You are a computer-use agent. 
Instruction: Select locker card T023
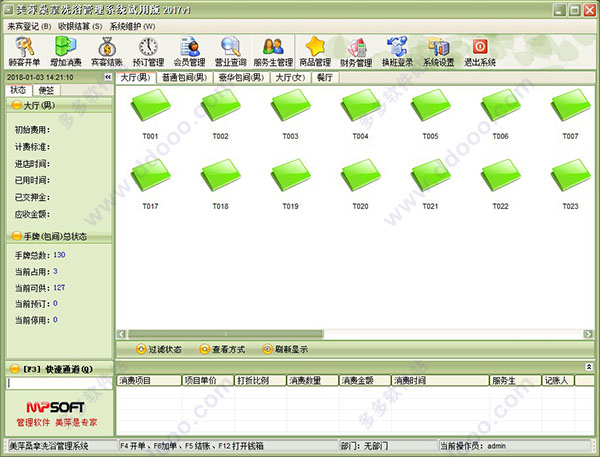pyautogui.click(x=571, y=184)
